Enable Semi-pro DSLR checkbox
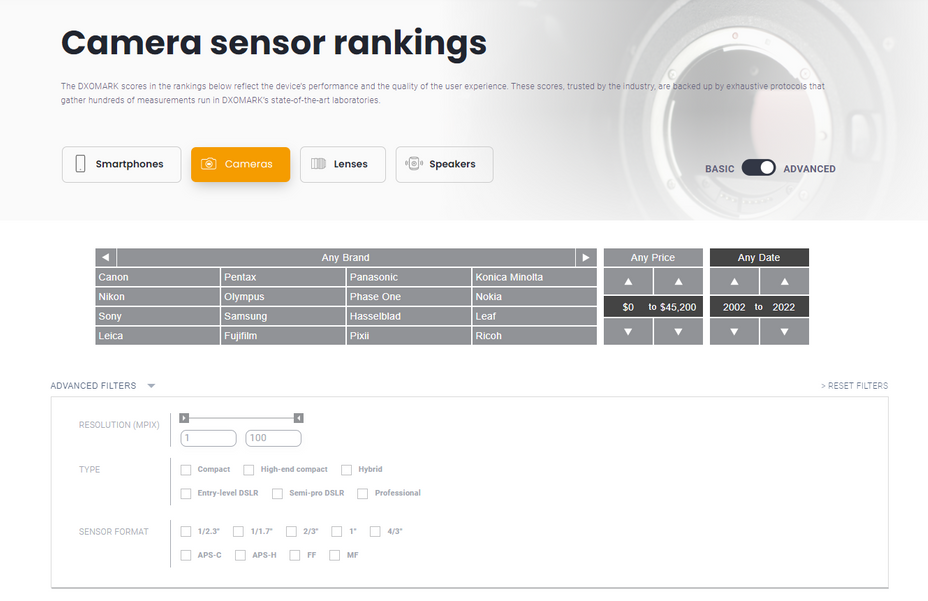Viewport: 928px width, 601px height. point(277,493)
